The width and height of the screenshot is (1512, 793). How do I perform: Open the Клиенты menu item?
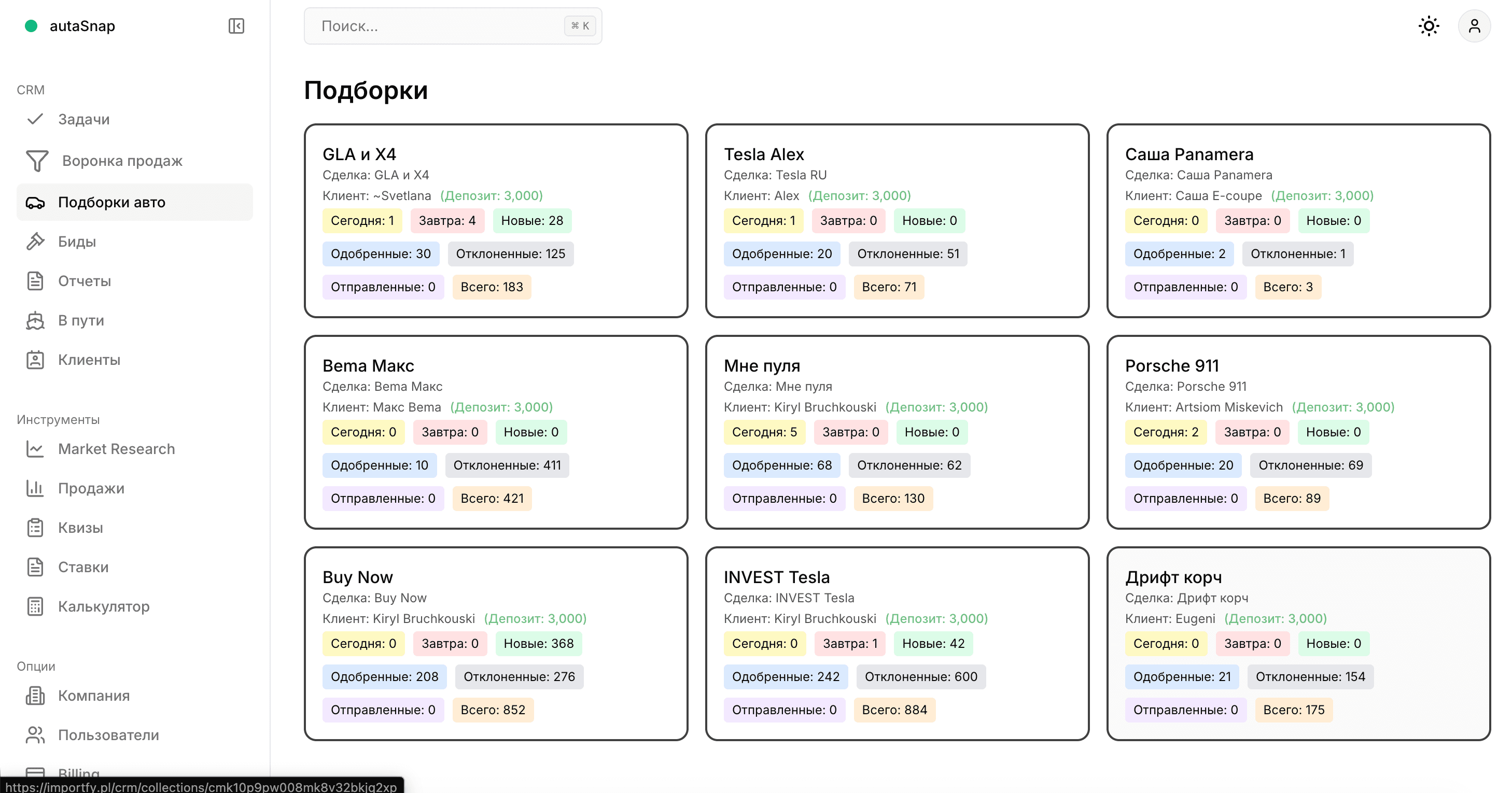pos(134,360)
